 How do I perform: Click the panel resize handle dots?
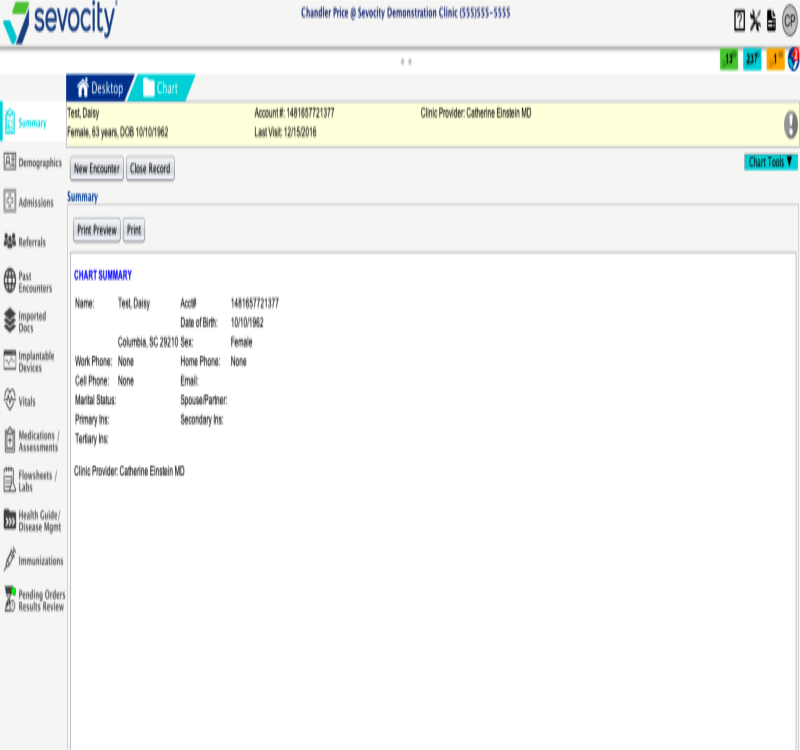coord(406,61)
